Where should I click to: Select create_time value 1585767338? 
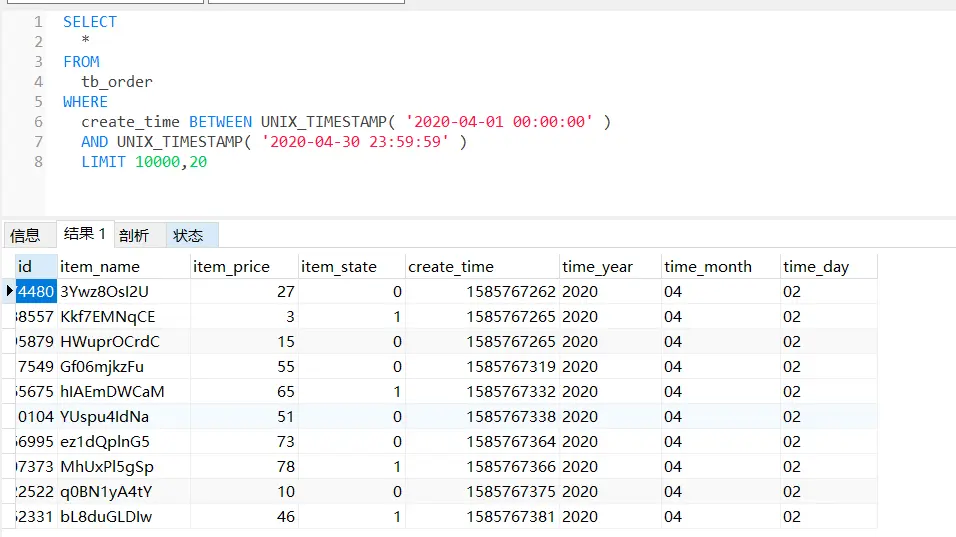(482, 417)
